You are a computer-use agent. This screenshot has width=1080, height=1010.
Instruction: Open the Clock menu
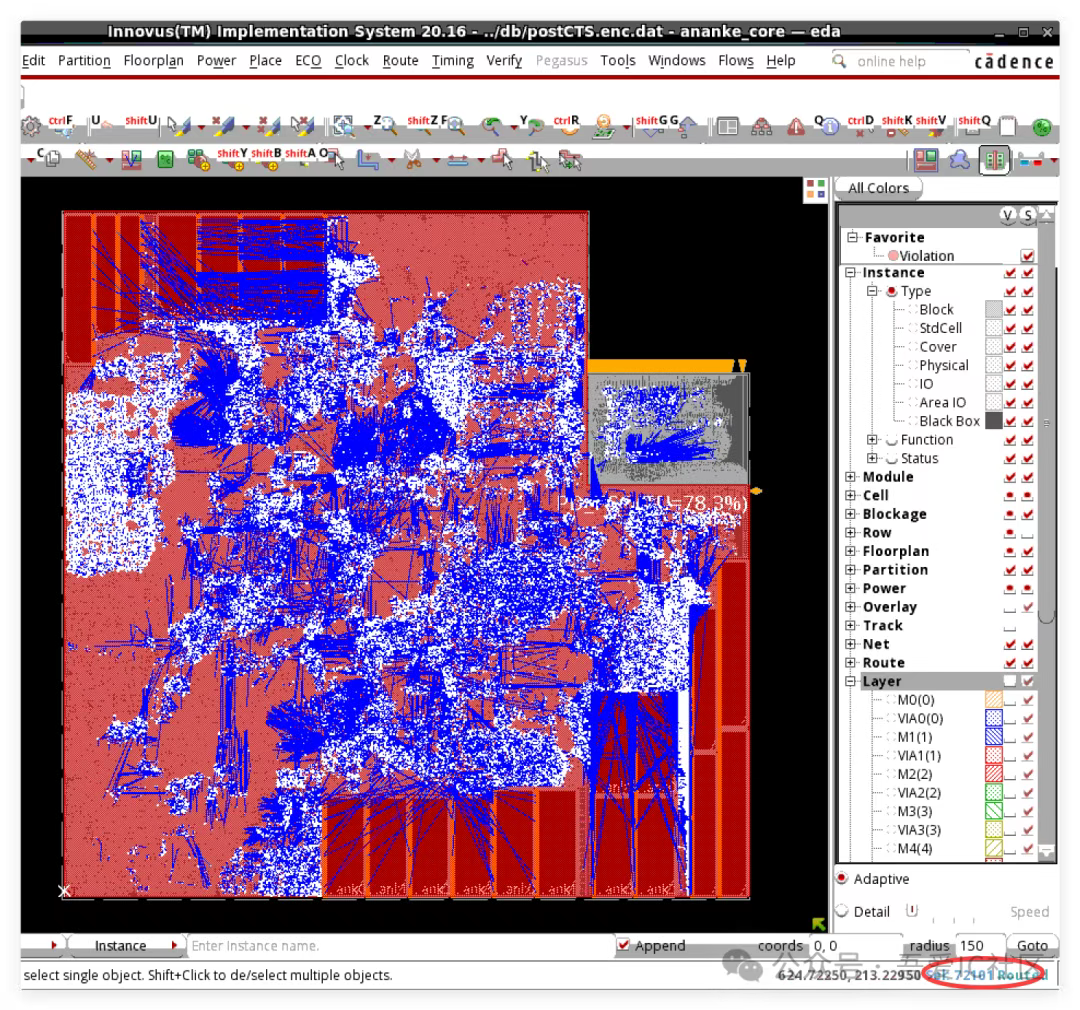[x=352, y=61]
